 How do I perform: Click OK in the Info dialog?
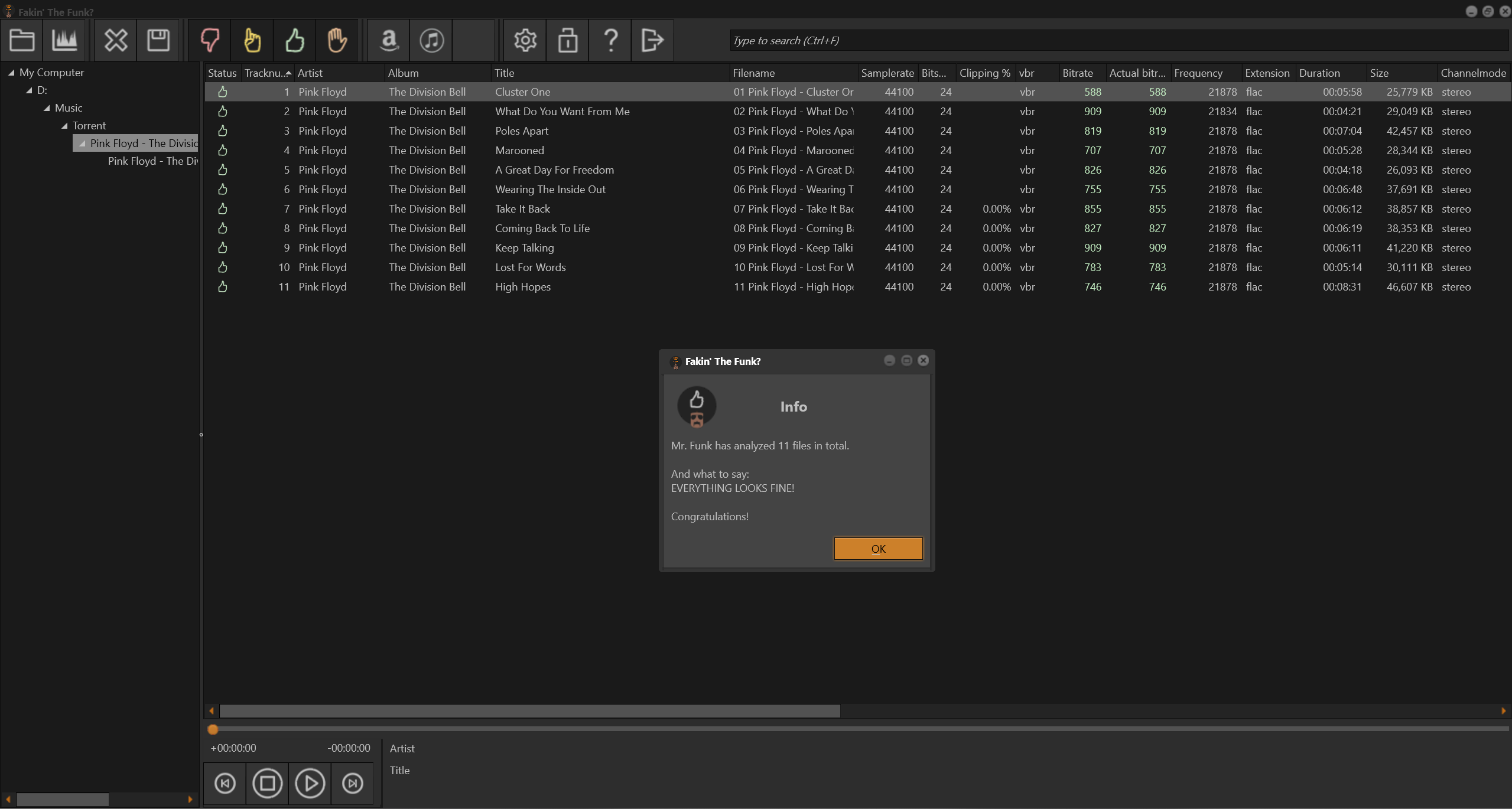point(878,549)
